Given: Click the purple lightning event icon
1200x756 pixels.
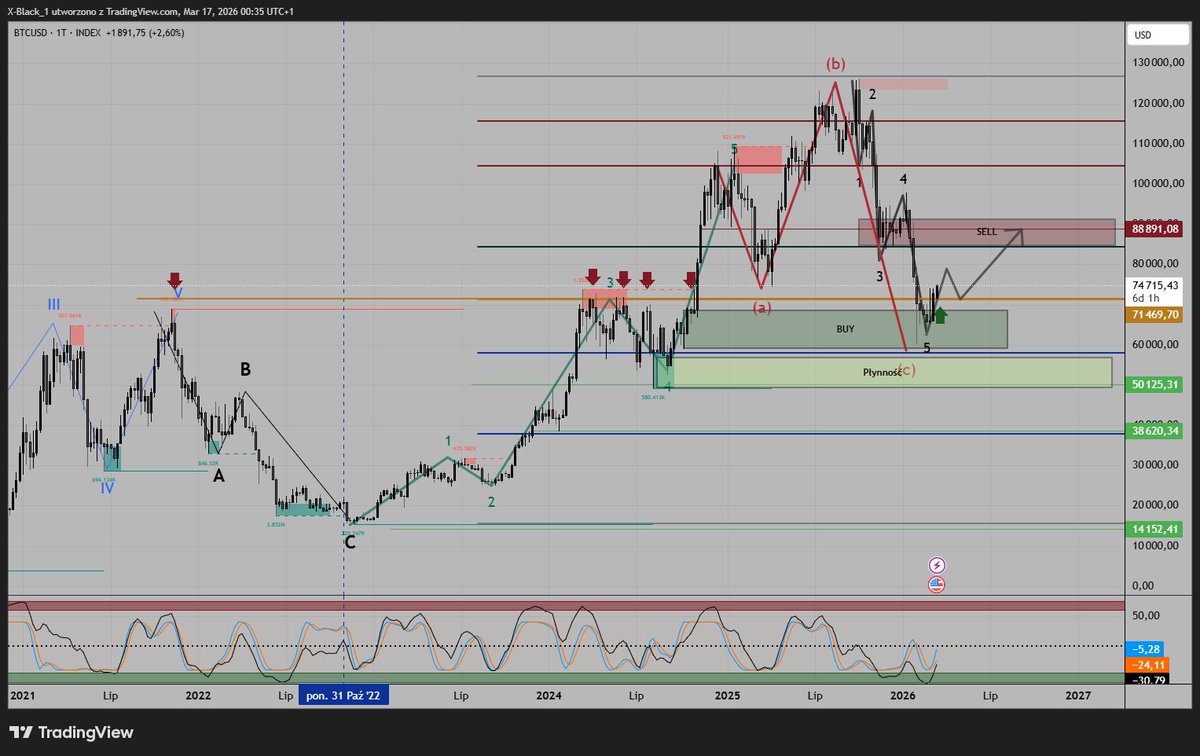Looking at the screenshot, I should (937, 566).
